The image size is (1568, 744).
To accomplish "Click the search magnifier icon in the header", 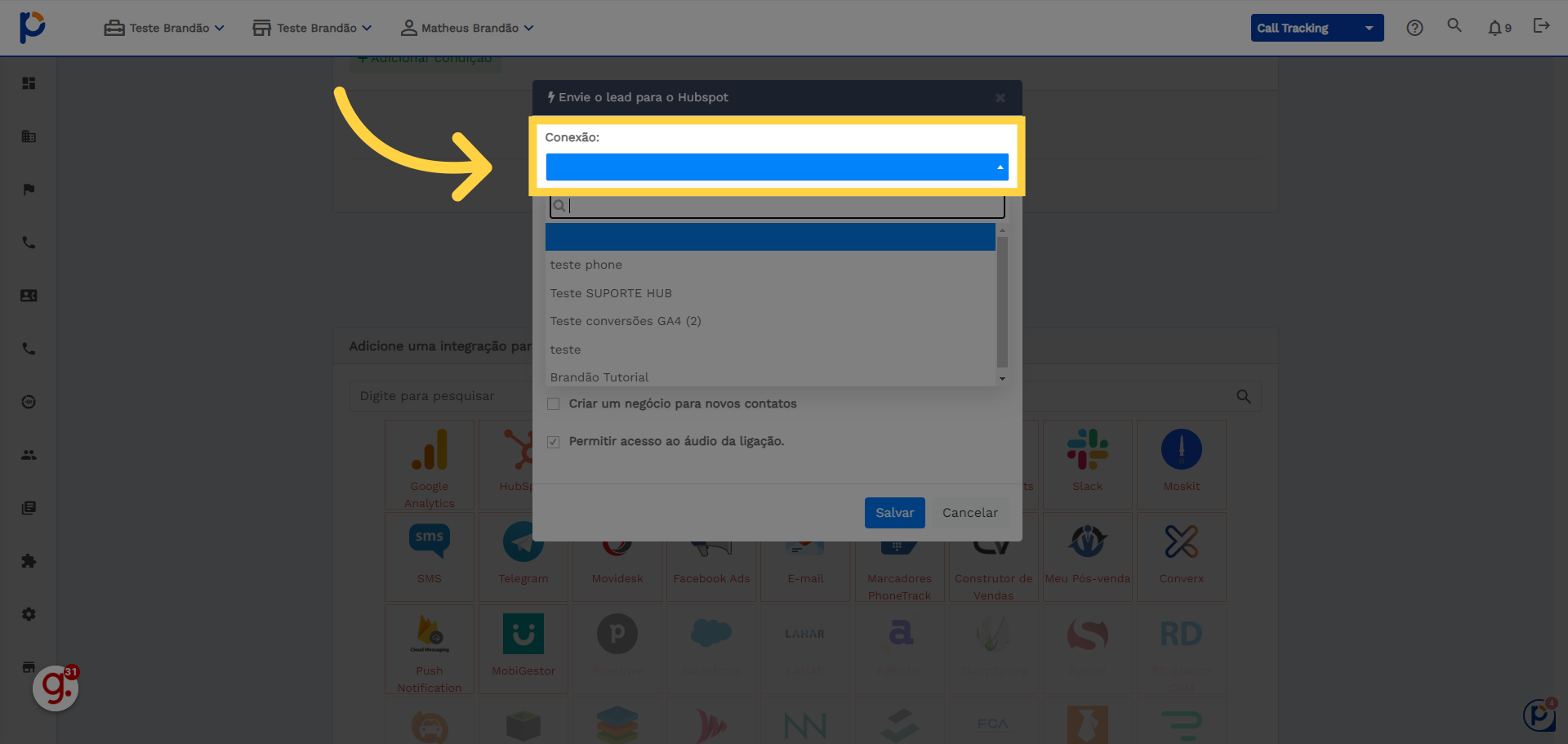I will 1454,25.
